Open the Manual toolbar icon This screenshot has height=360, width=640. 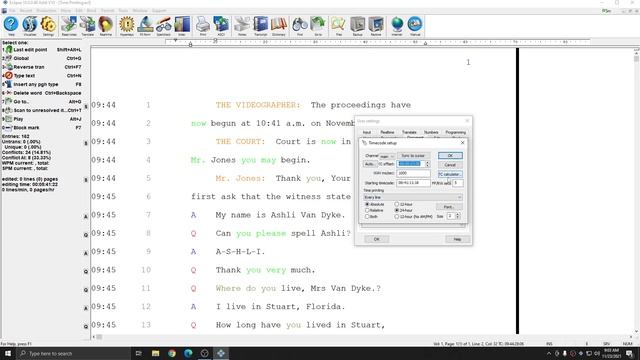(x=415, y=25)
